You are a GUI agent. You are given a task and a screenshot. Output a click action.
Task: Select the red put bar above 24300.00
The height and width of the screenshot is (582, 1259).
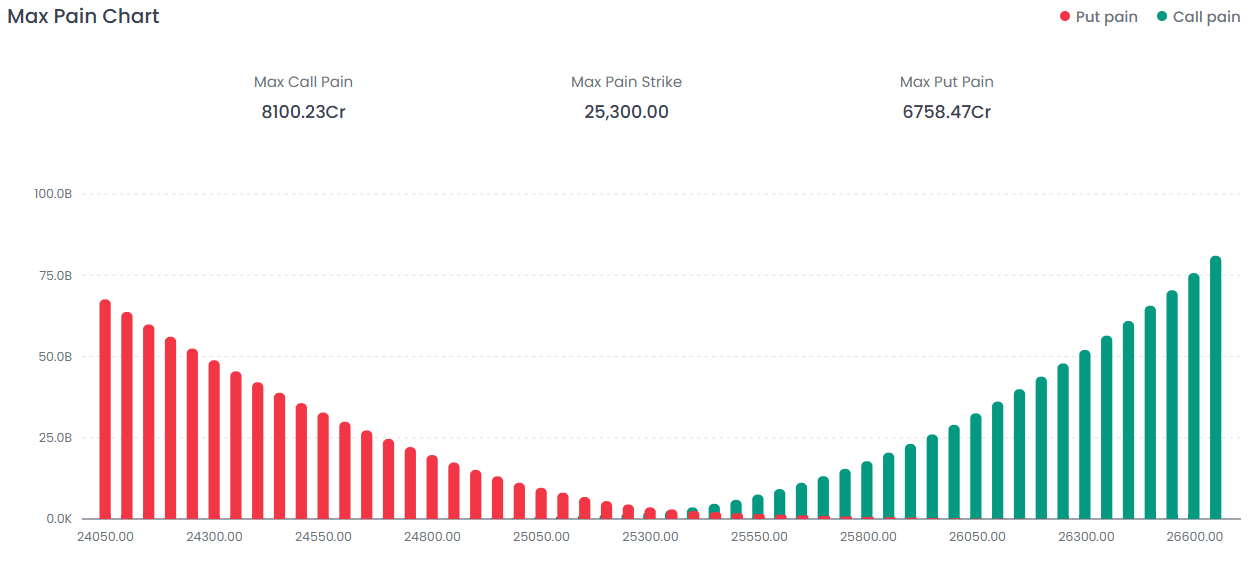pyautogui.click(x=214, y=440)
